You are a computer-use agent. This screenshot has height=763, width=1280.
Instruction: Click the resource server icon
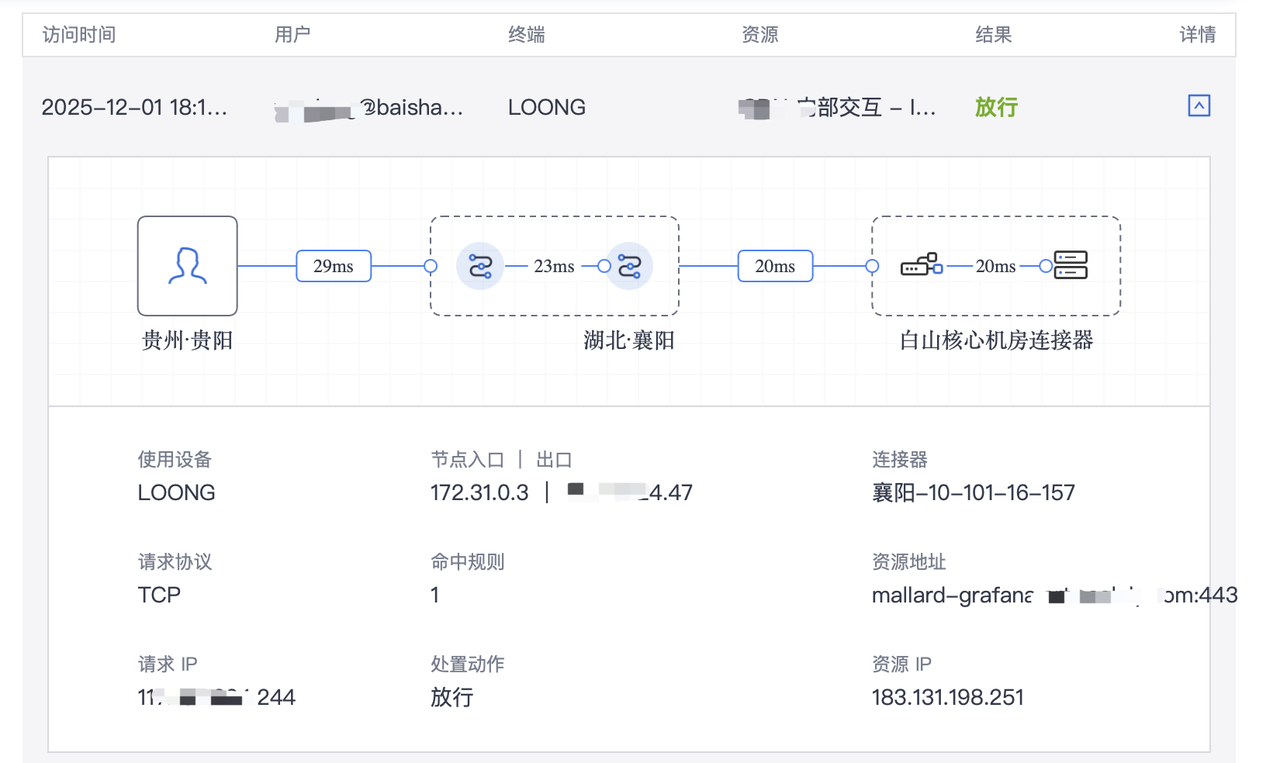tap(1070, 265)
